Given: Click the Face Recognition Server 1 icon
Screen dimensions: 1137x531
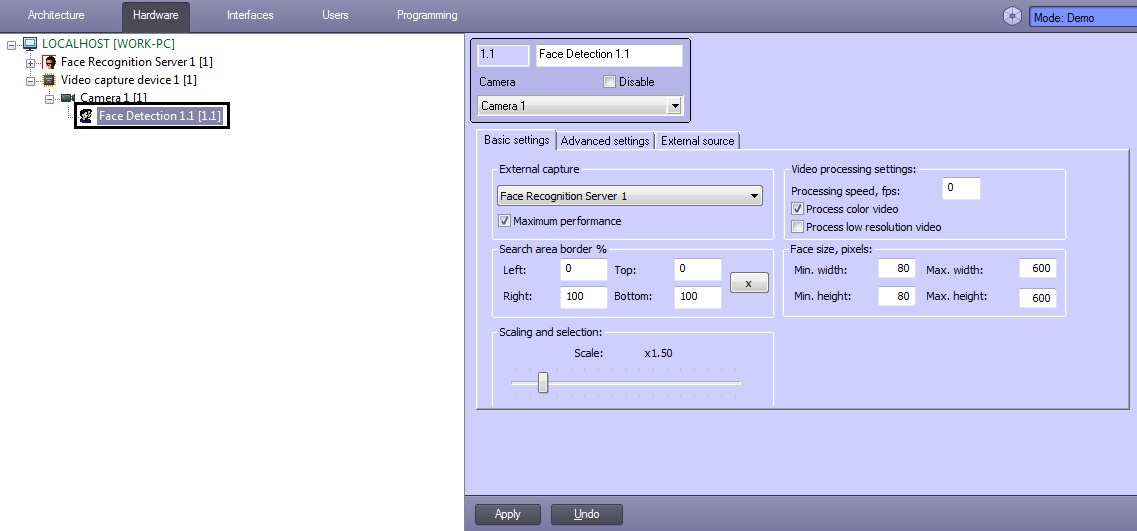Looking at the screenshot, I should pyautogui.click(x=50, y=62).
